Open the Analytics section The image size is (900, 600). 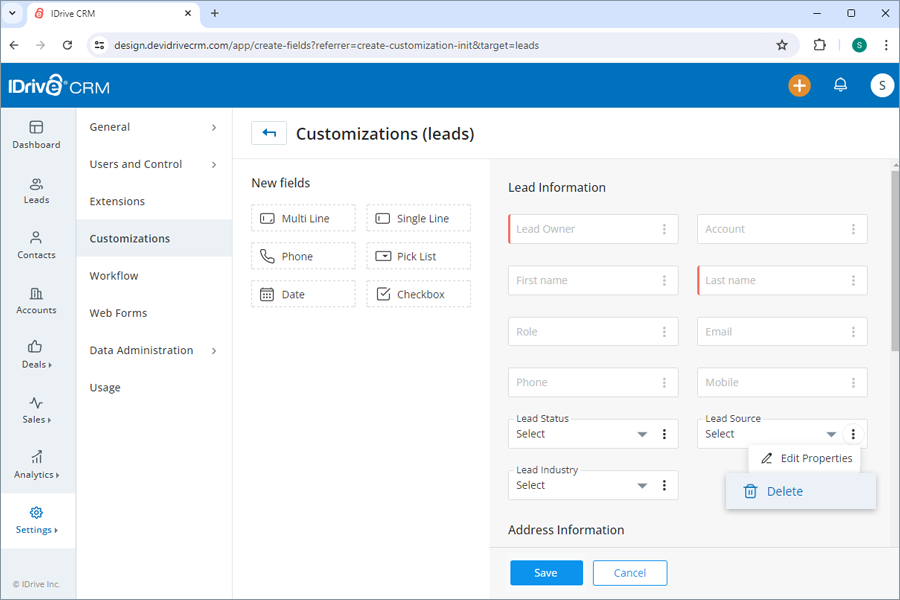click(x=37, y=462)
